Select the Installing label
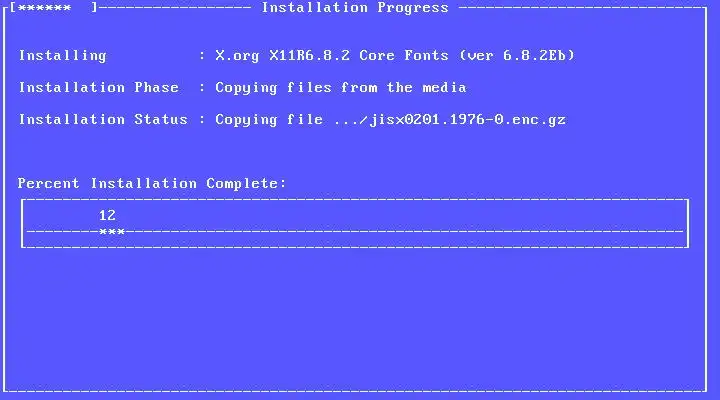The height and width of the screenshot is (400, 720). pos(62,56)
